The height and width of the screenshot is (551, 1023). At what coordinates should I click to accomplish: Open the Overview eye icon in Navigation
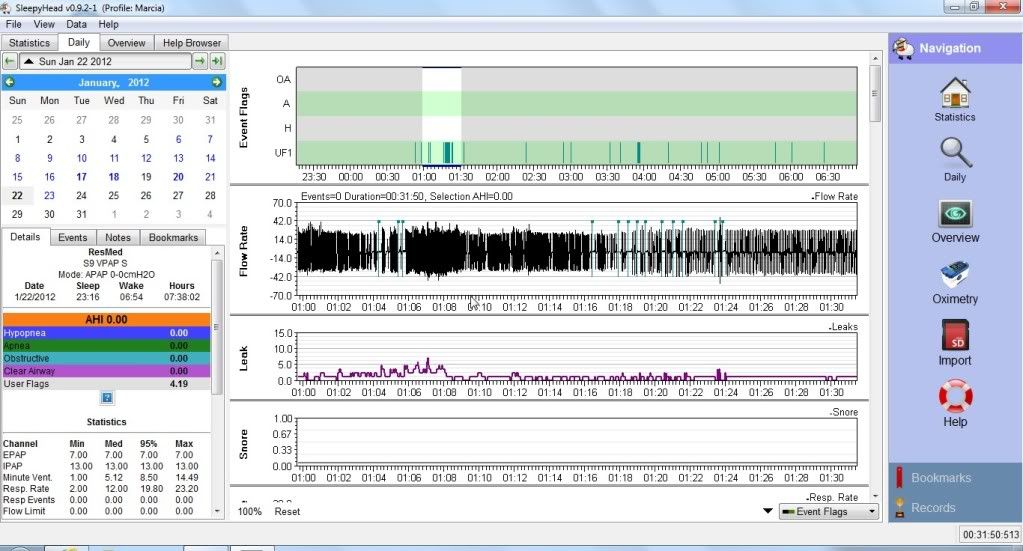click(x=955, y=214)
